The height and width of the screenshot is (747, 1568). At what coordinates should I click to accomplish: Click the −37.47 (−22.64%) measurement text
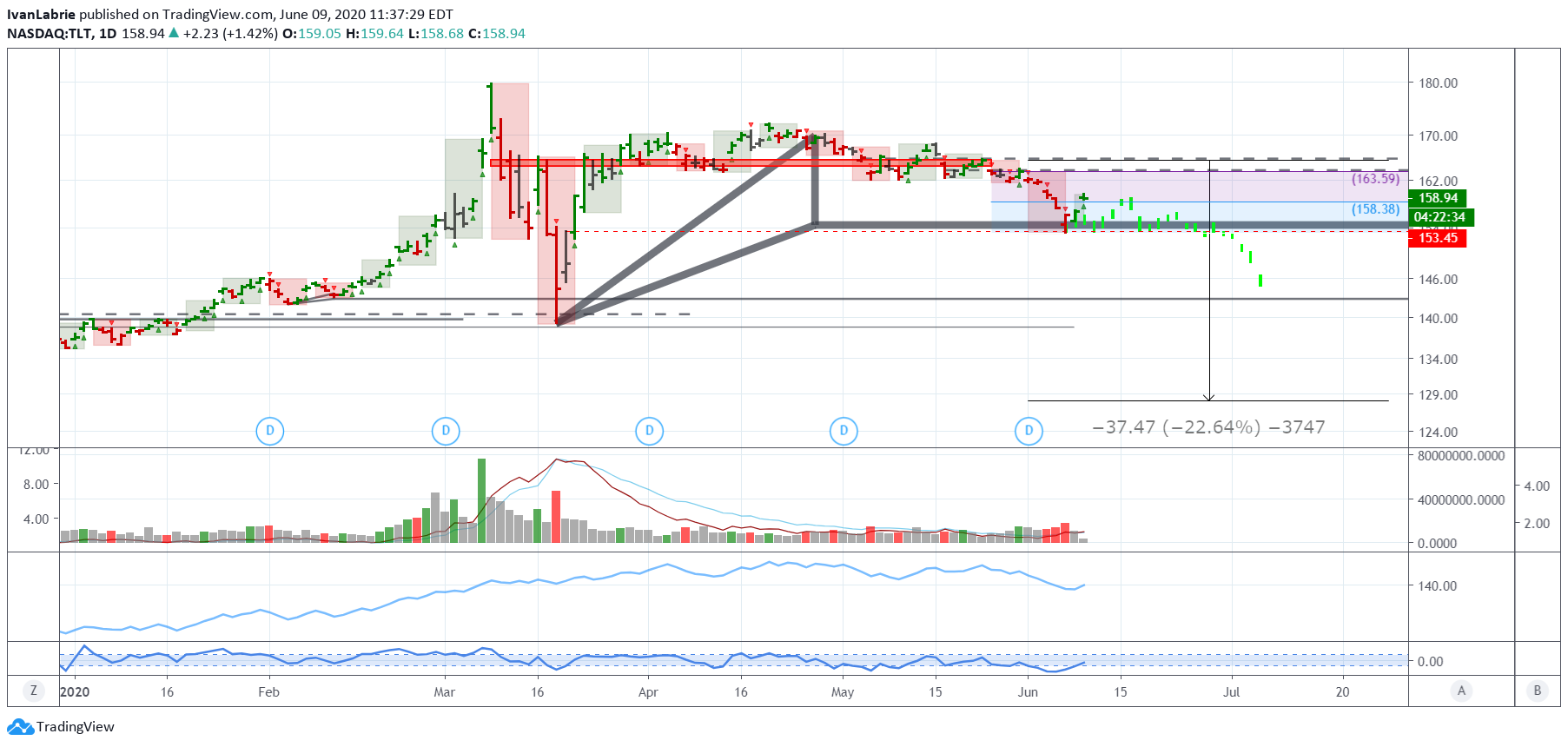tap(1208, 427)
